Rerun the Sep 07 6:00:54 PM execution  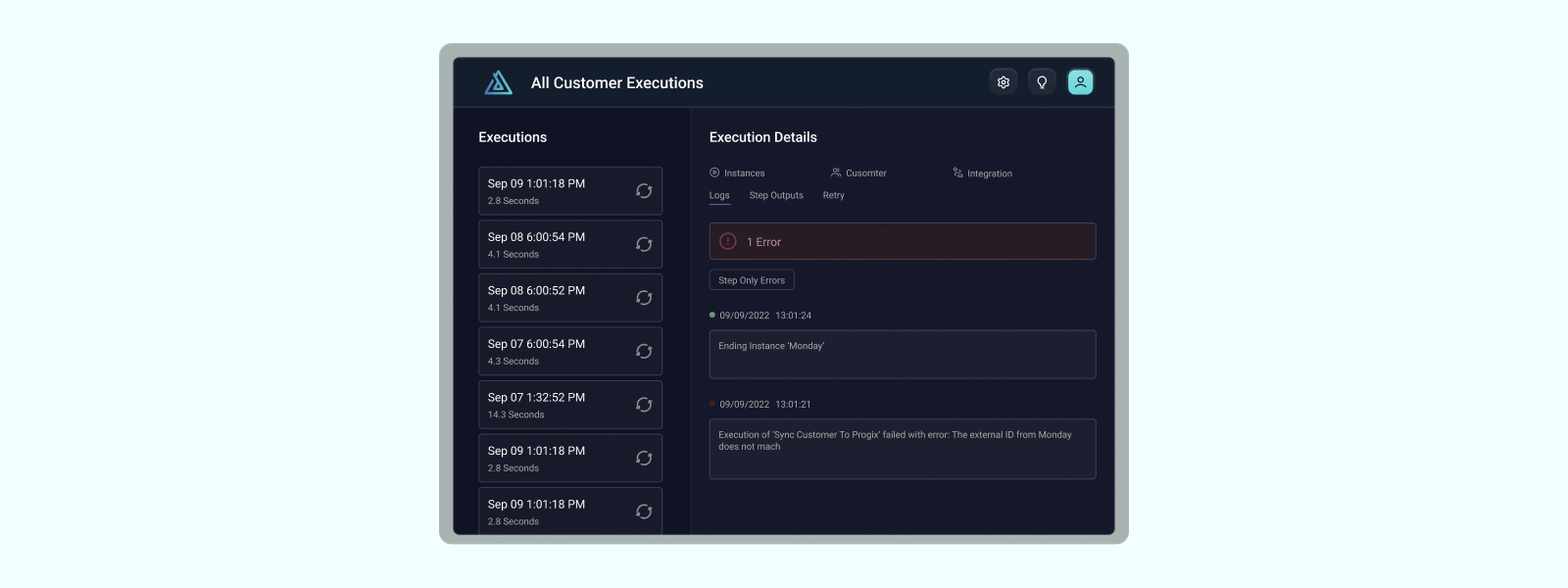(x=644, y=351)
